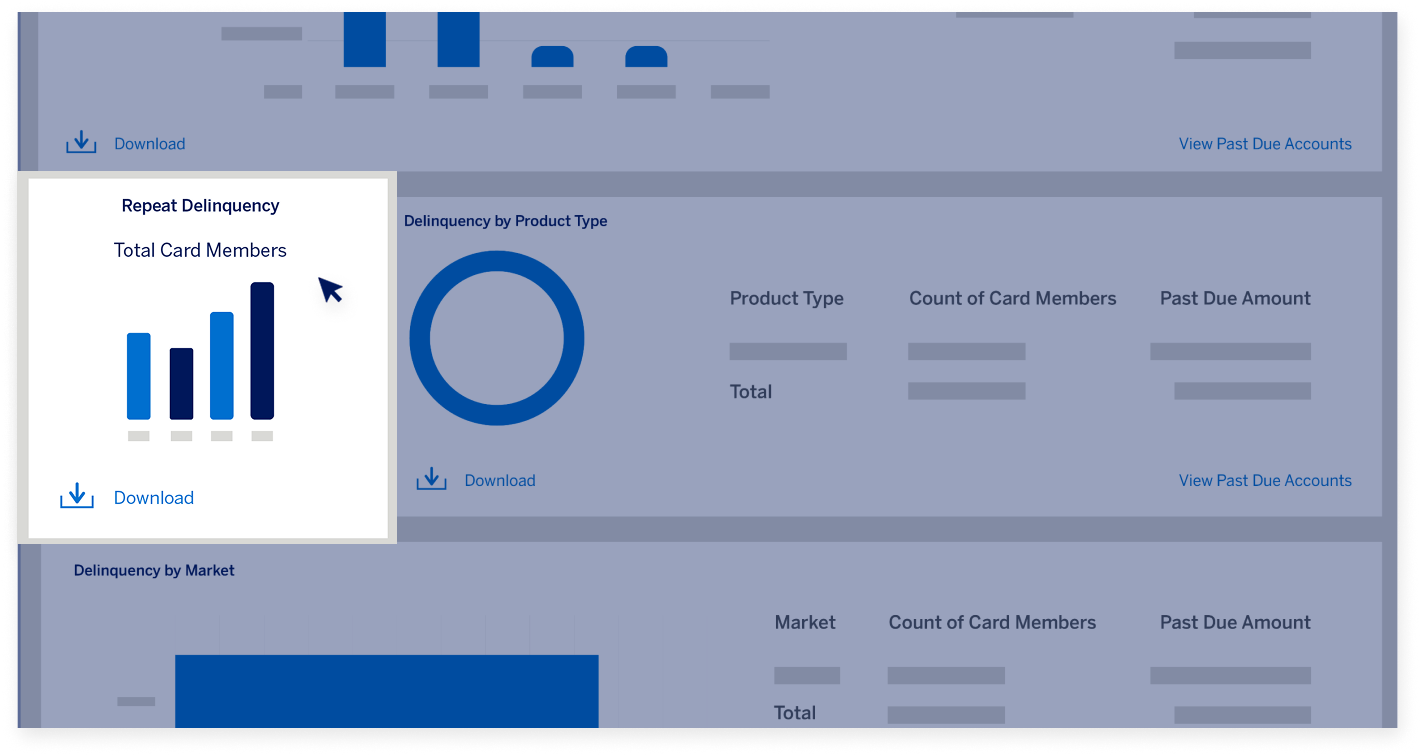1421x756 pixels.
Task: Expand the Repeat Delinquency card header
Action: (199, 205)
